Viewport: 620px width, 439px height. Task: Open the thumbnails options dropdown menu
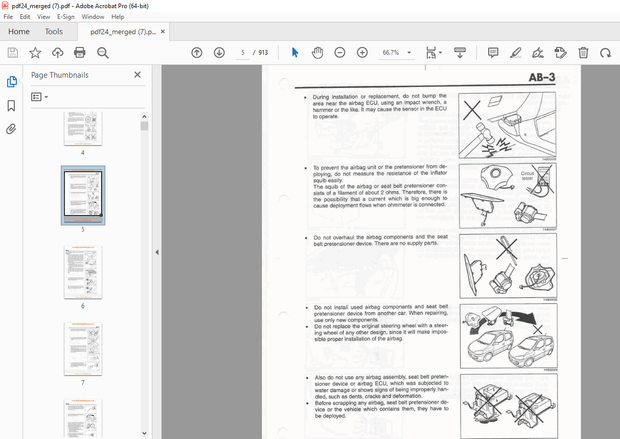(40, 97)
